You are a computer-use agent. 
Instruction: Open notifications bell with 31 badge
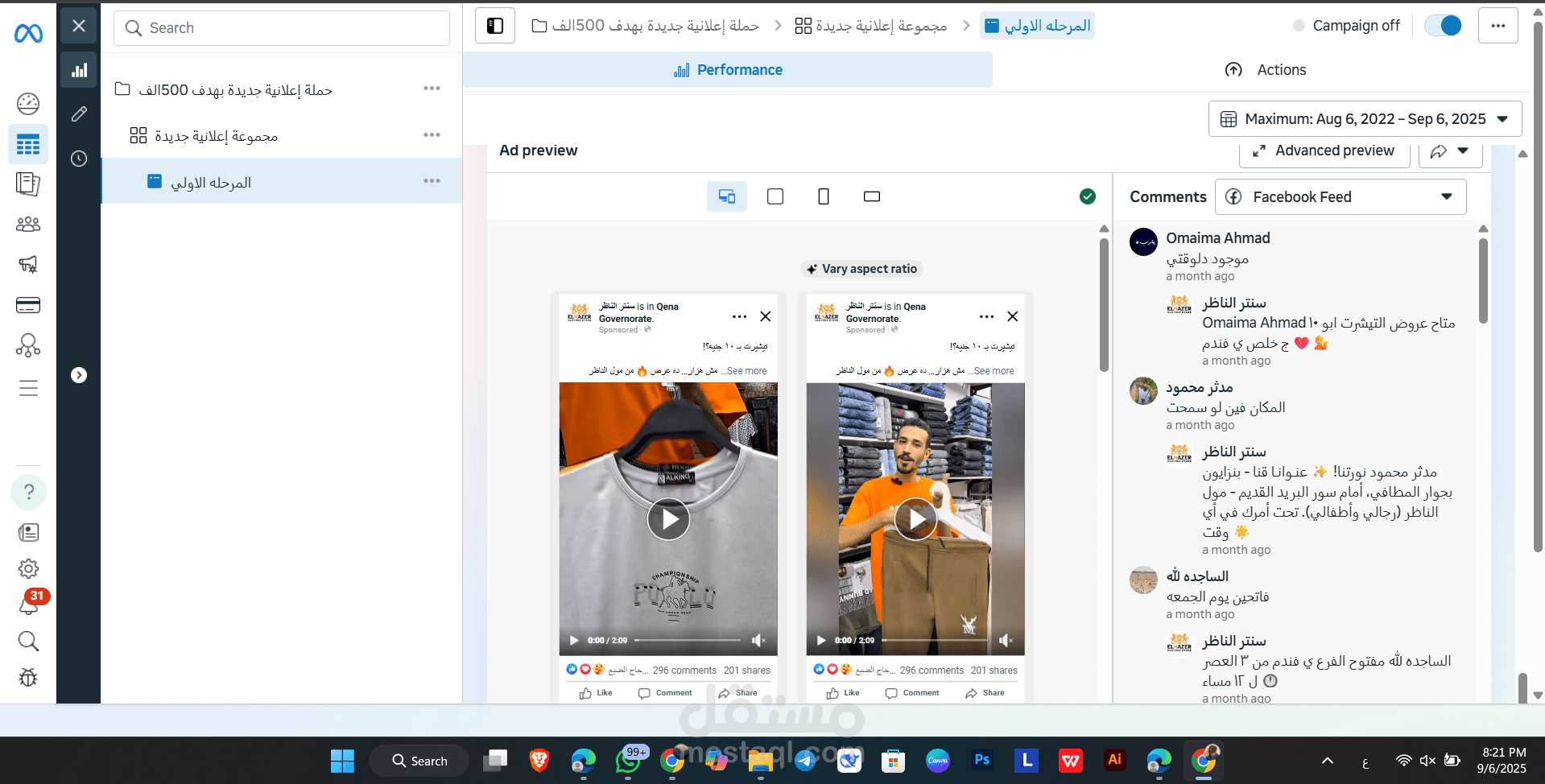(28, 604)
